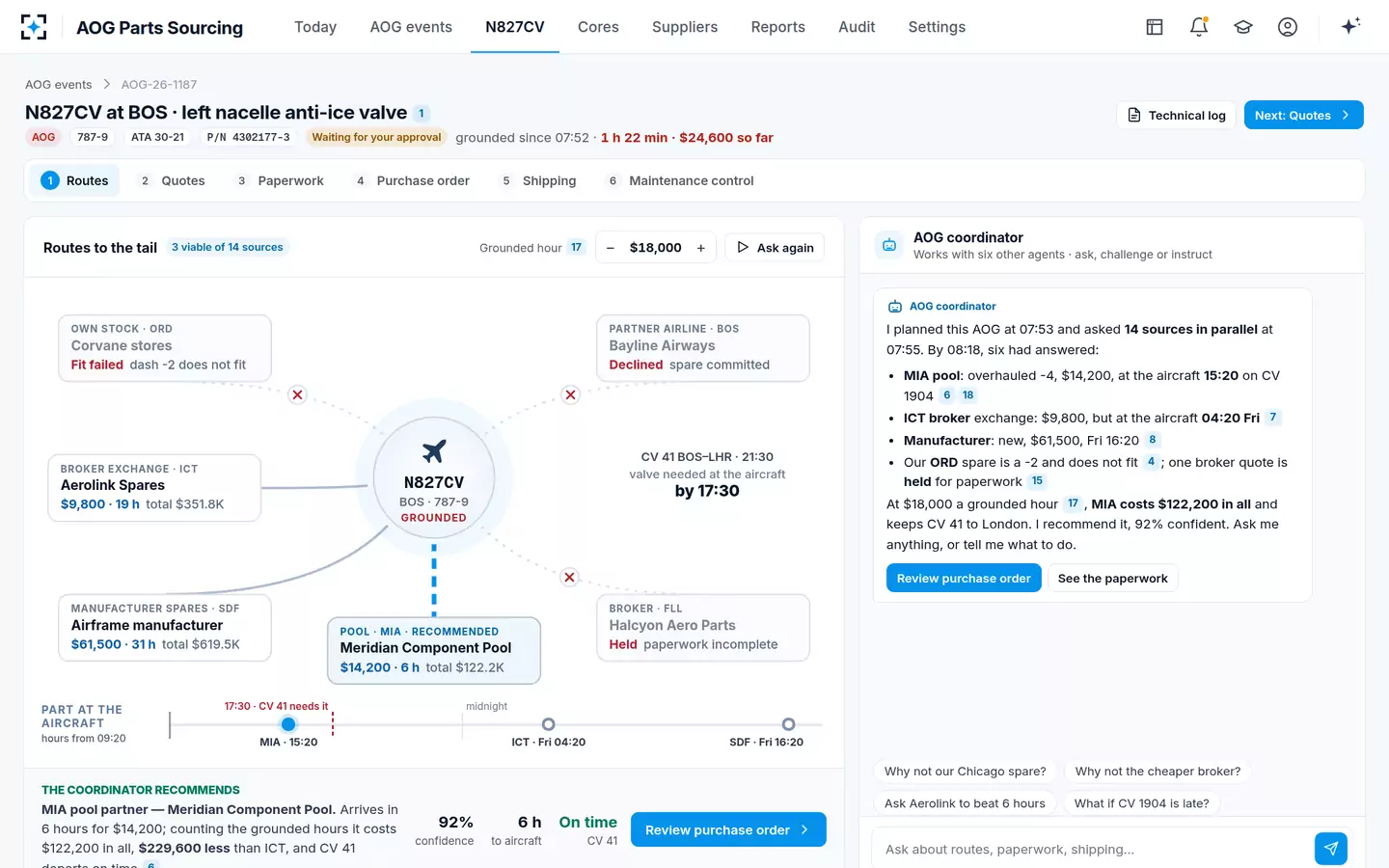The height and width of the screenshot is (868, 1389).
Task: Click the failed-route X near Corvane stores
Action: click(x=298, y=394)
